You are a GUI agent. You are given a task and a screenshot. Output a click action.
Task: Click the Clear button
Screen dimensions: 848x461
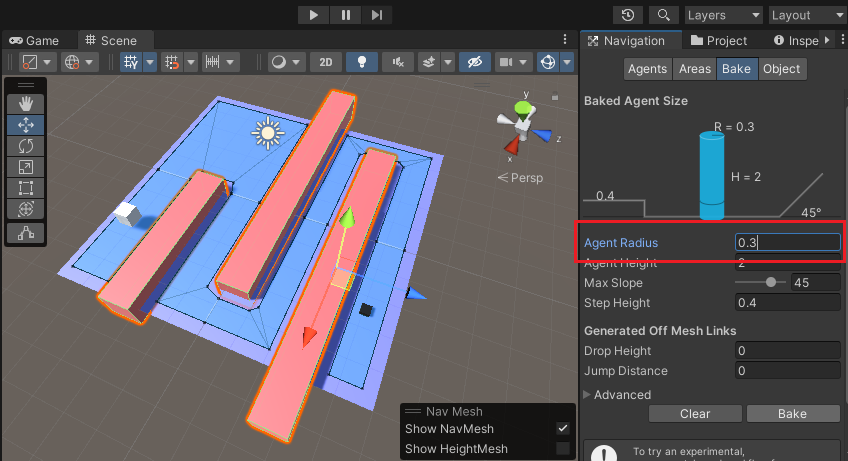click(695, 413)
